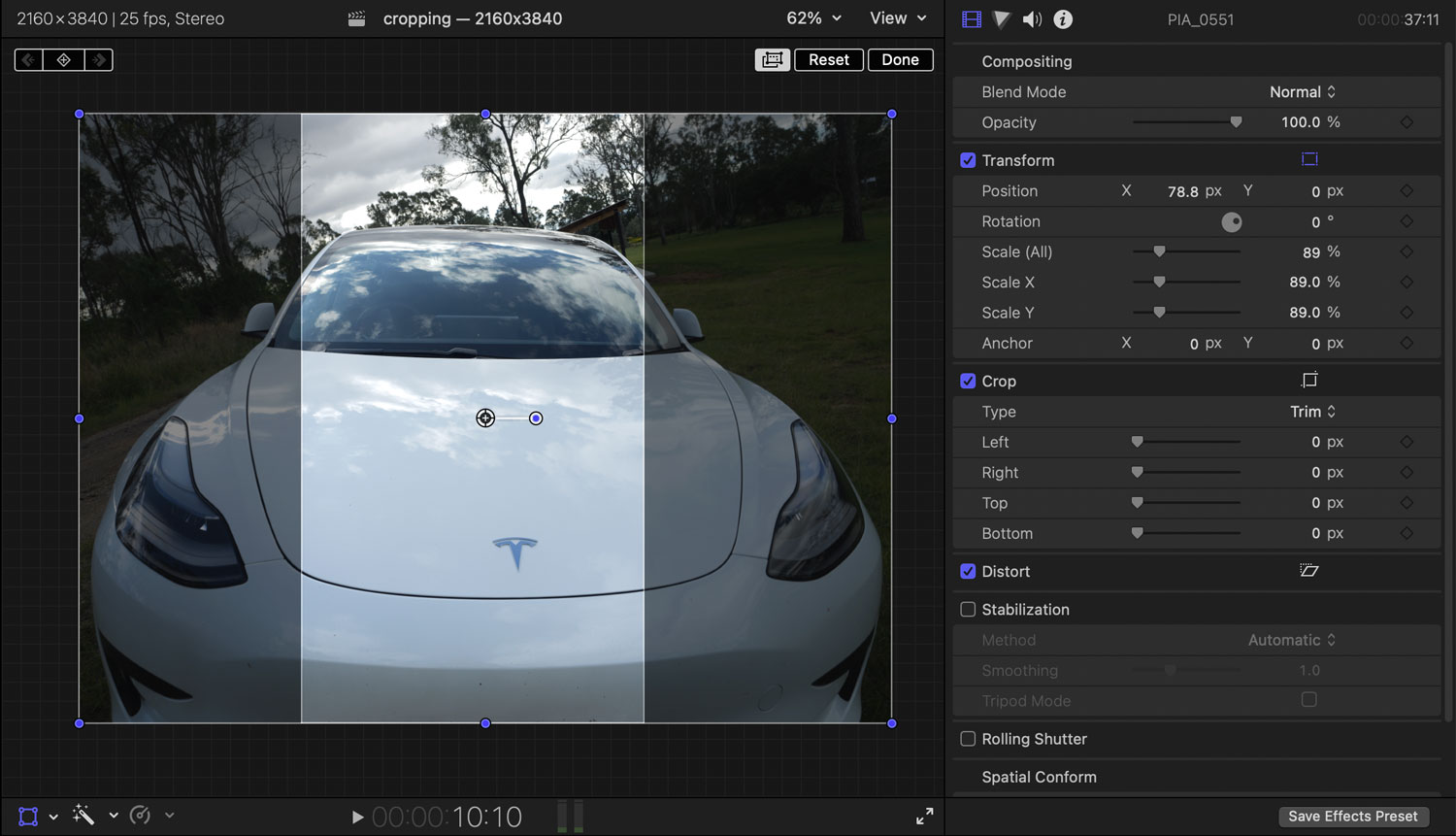The image size is (1456, 836).
Task: Add keyframe for Scale (All) parameter
Action: 1406,251
